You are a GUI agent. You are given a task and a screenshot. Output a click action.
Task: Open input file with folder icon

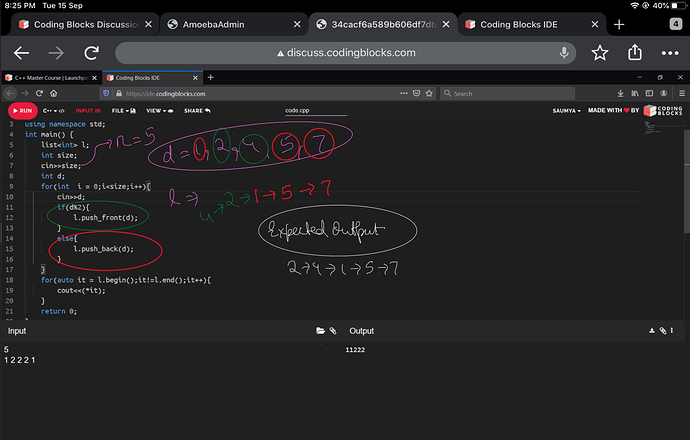click(x=320, y=330)
